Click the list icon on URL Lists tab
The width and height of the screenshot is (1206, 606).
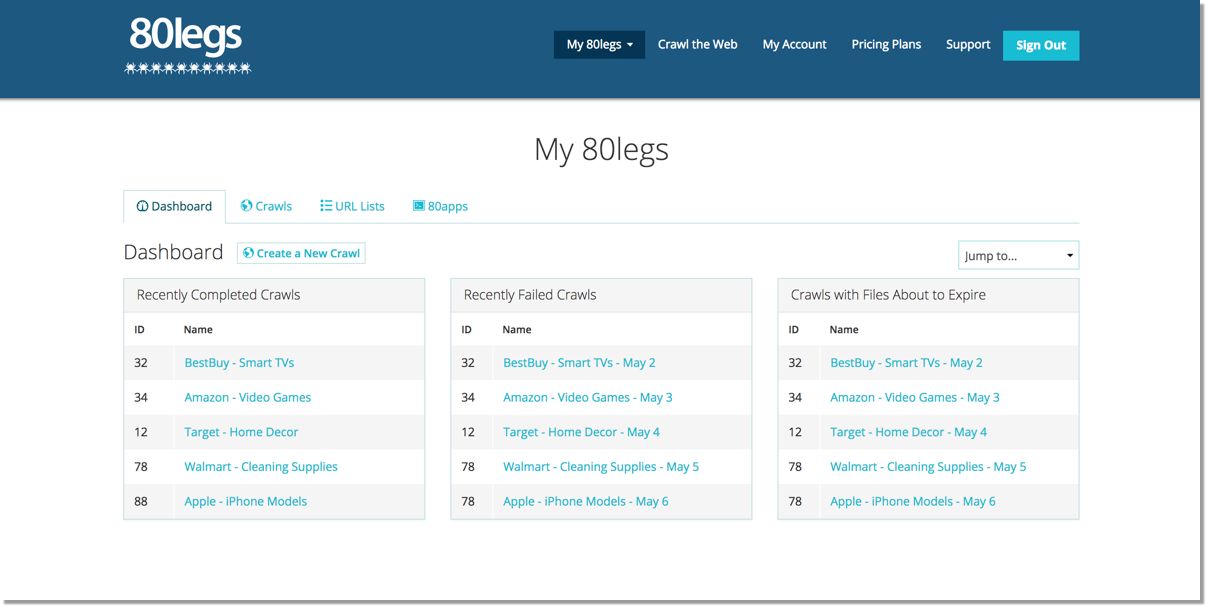point(326,206)
